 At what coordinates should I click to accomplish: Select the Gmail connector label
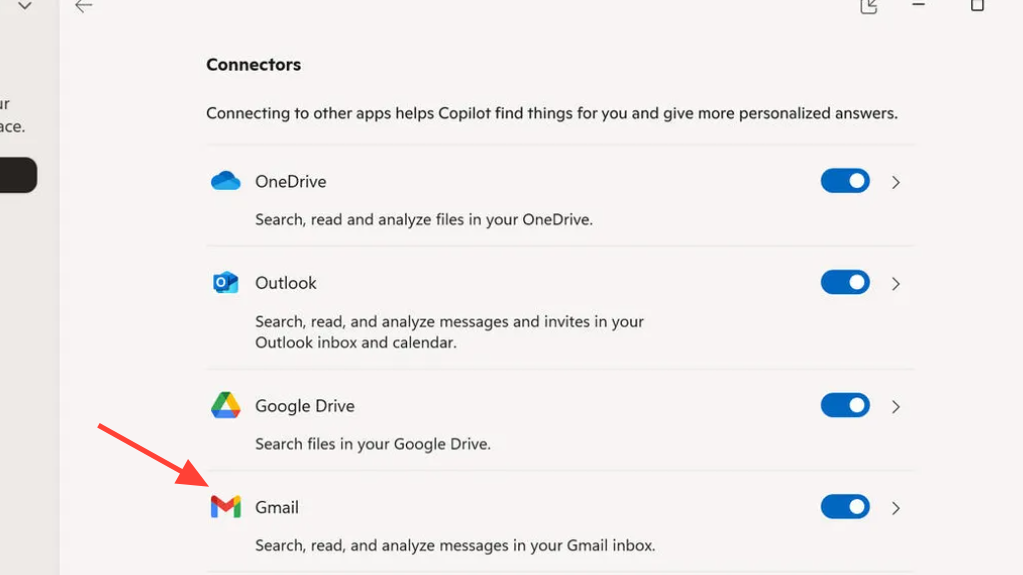[x=277, y=507]
